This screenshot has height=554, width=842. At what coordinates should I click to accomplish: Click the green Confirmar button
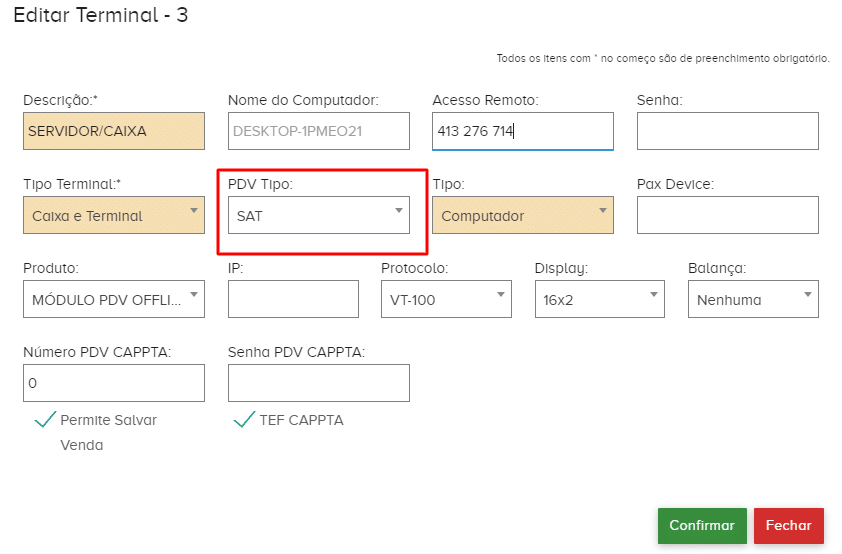tap(702, 526)
